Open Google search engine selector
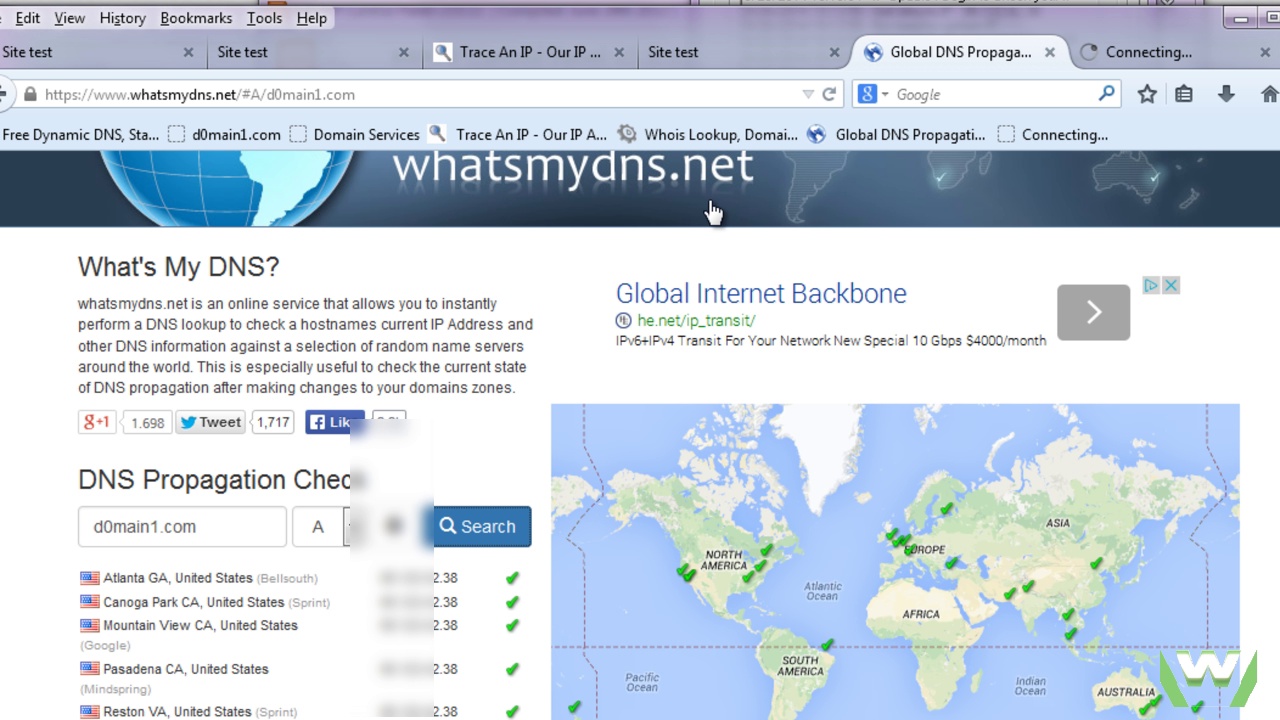This screenshot has width=1280, height=720. pos(872,94)
